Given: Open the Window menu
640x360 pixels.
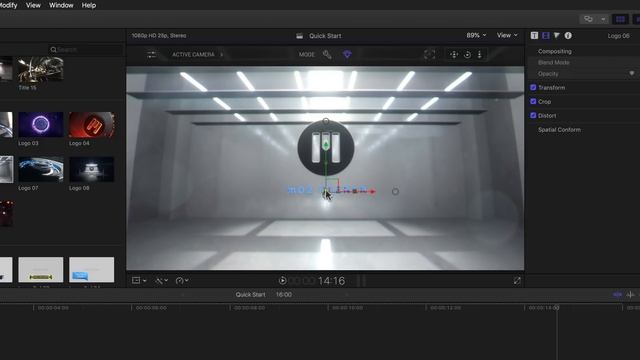Looking at the screenshot, I should tap(61, 5).
